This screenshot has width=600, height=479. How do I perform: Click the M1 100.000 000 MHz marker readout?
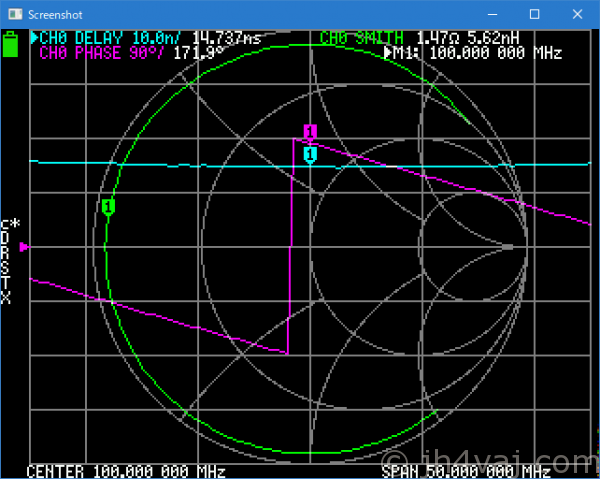click(478, 53)
